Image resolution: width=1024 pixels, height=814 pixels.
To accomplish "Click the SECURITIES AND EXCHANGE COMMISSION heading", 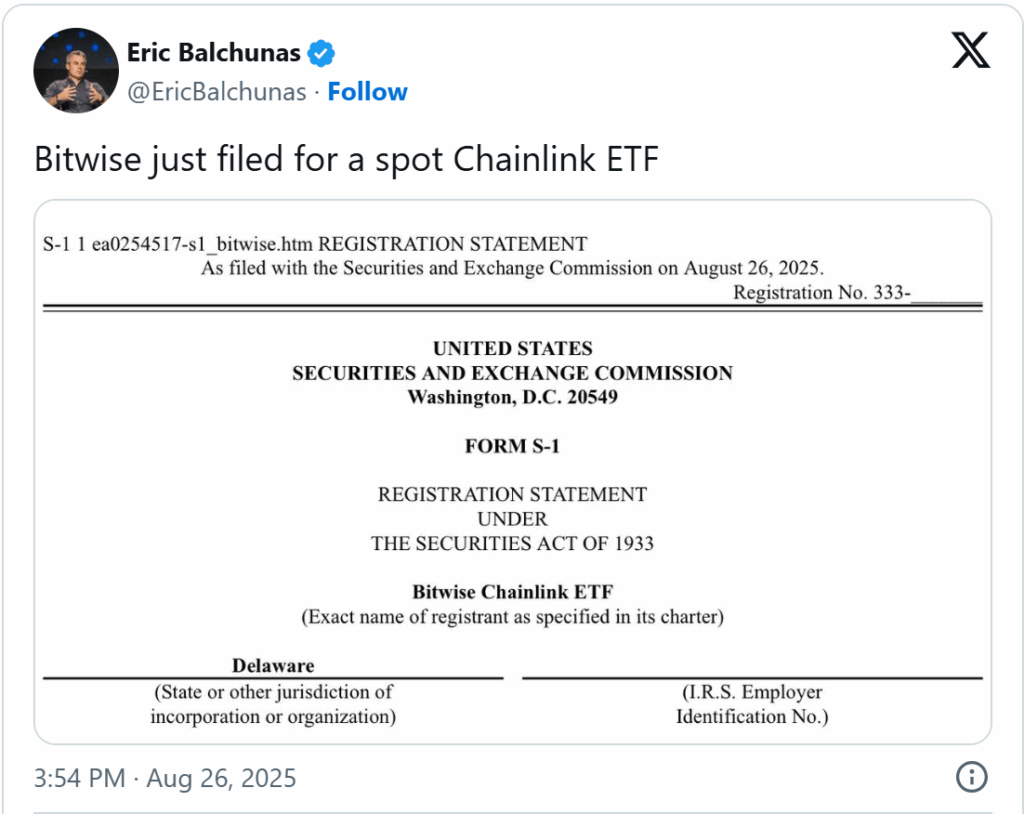I will point(513,373).
